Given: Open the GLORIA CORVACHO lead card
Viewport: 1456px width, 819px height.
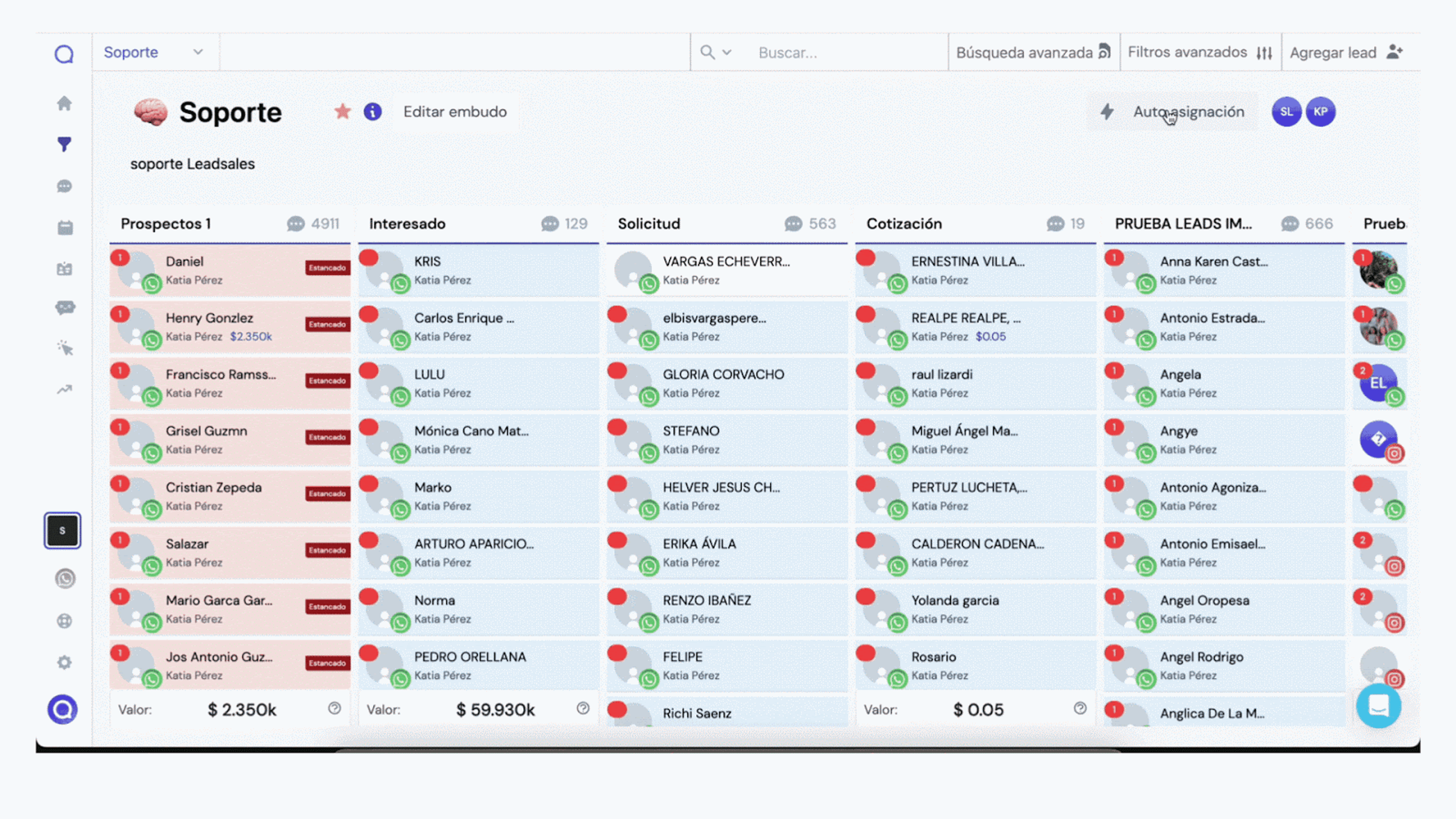Looking at the screenshot, I should pyautogui.click(x=727, y=384).
